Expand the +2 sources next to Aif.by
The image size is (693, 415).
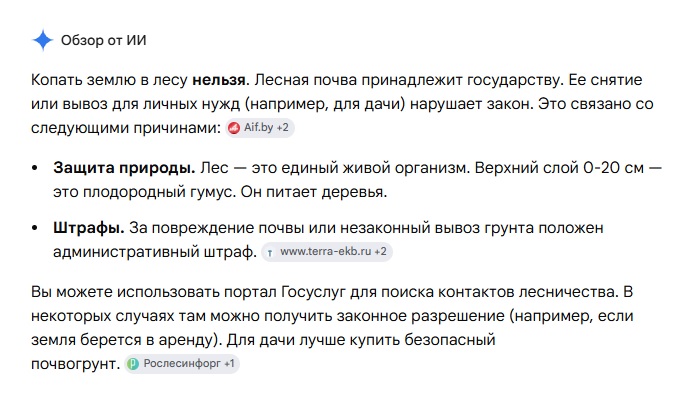coord(282,128)
